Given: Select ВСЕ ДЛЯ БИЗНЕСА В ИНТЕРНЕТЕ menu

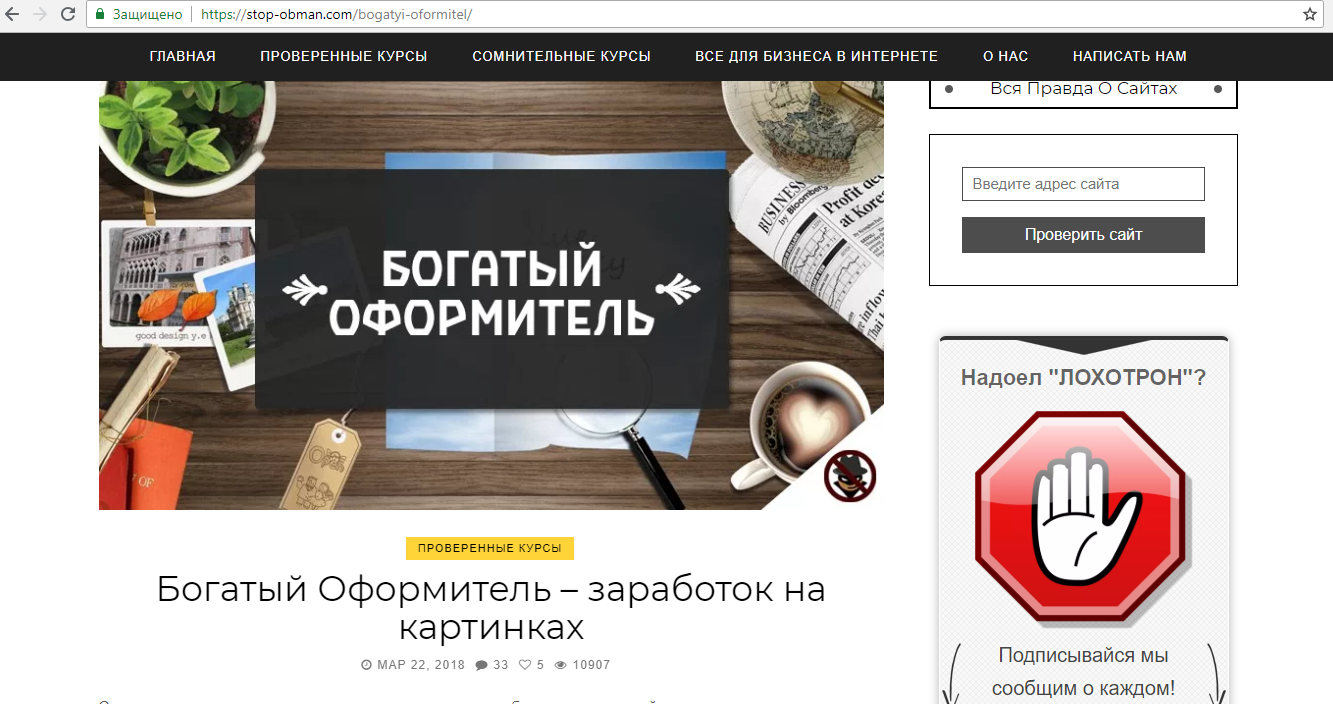Looking at the screenshot, I should [x=816, y=56].
